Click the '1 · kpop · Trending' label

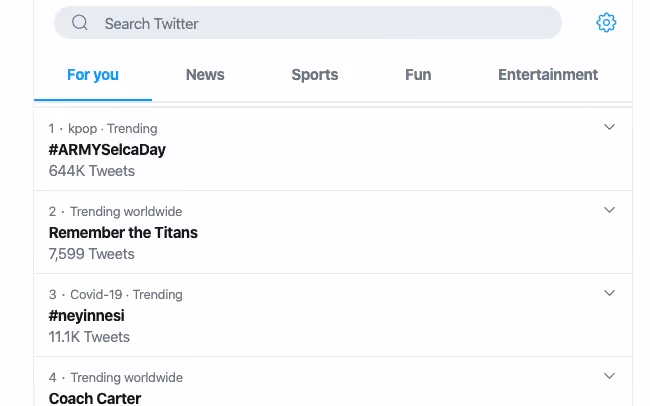tap(103, 129)
